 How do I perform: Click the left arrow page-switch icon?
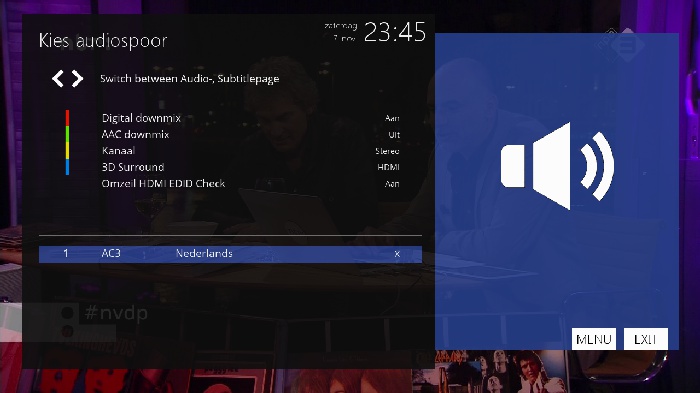pos(58,79)
